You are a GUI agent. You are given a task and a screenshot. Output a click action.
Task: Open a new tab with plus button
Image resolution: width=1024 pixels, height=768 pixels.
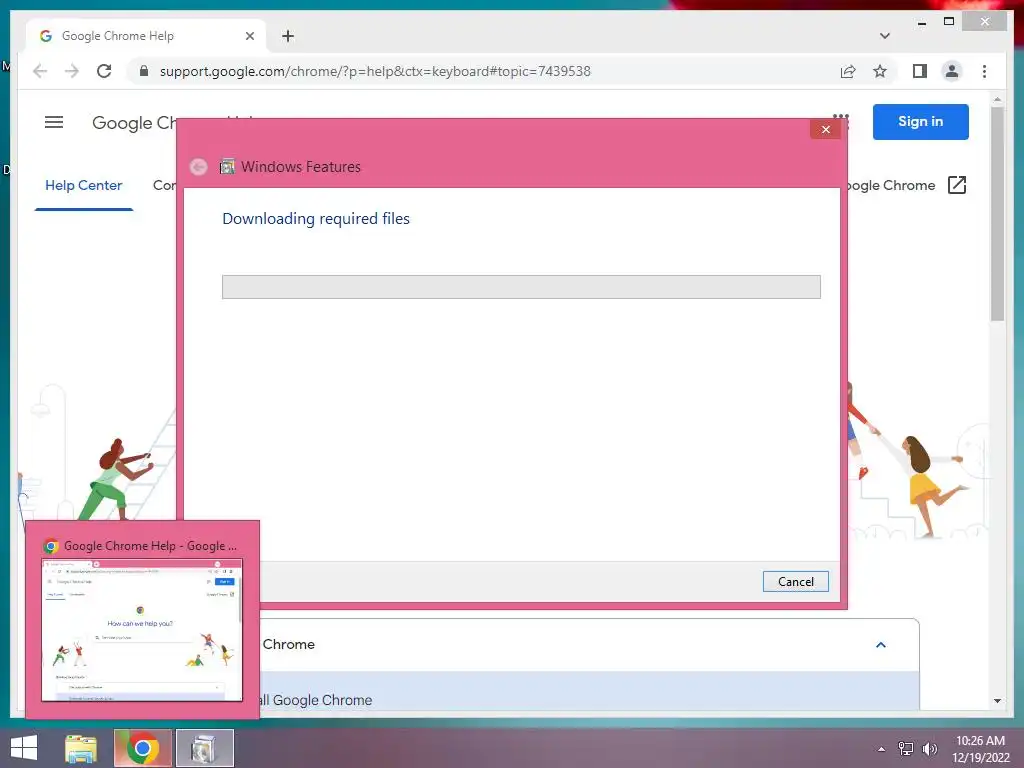click(x=288, y=36)
